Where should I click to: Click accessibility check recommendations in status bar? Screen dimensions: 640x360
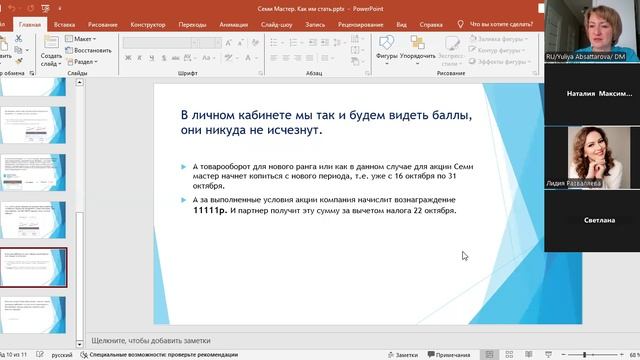pos(160,355)
